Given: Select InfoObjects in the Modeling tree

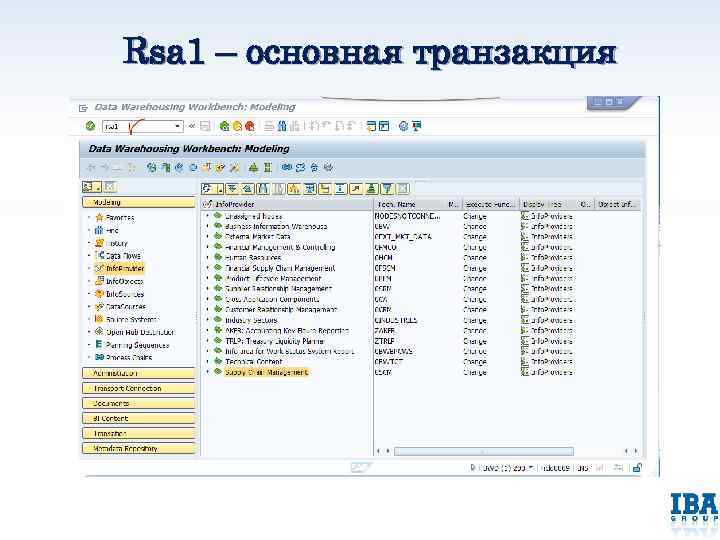Looking at the screenshot, I should pyautogui.click(x=124, y=281).
